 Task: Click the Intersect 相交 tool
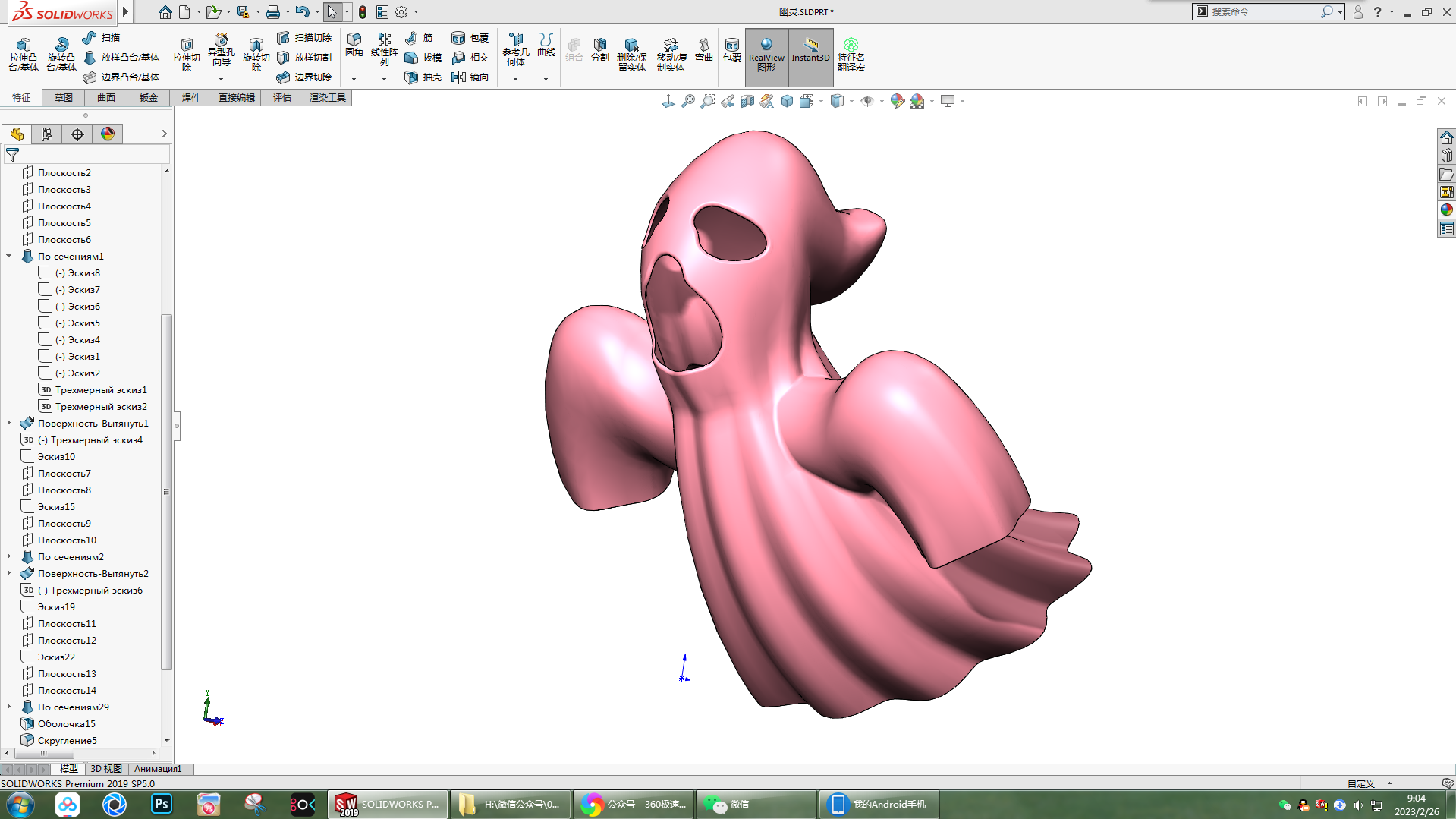coord(470,57)
